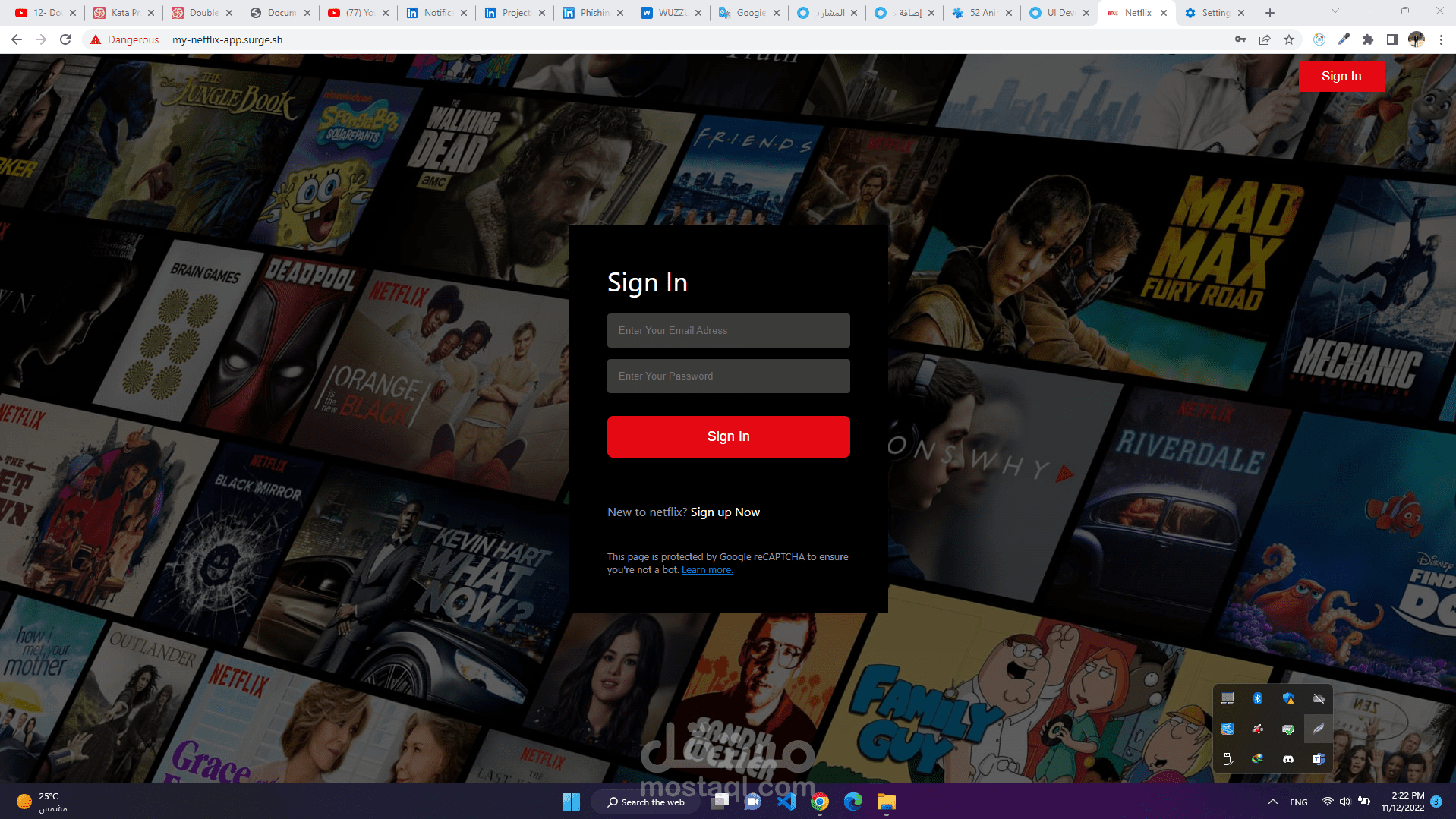Open the saved passwords key icon
This screenshot has height=819, width=1456.
(1240, 39)
